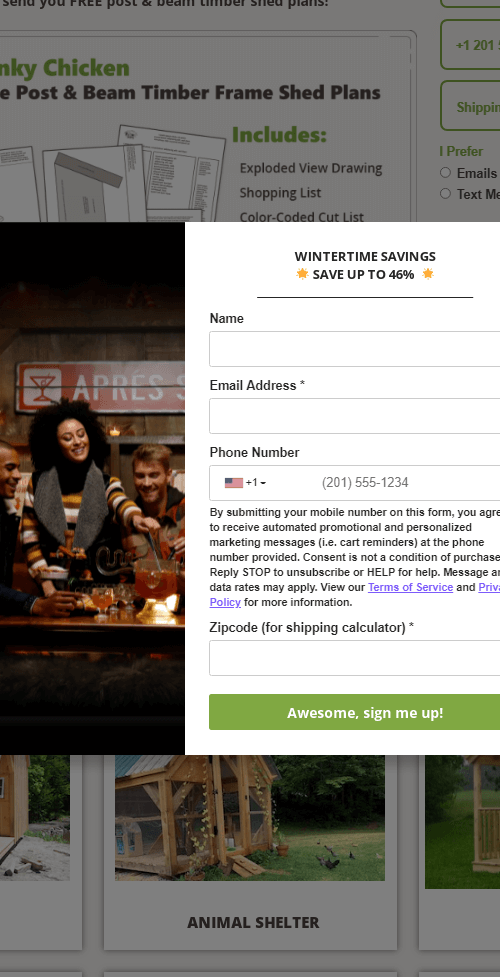Open the Animal Shelter chicken coop thumbnail
This screenshot has height=977, width=500.
[250, 817]
